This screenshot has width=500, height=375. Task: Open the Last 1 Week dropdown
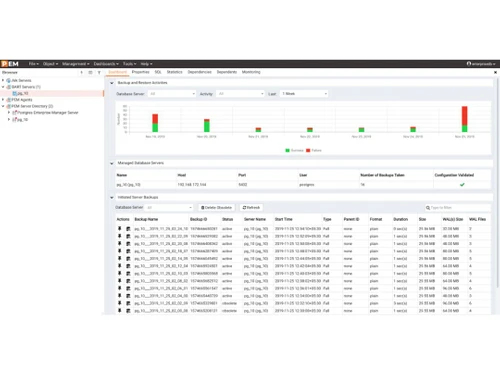(304, 94)
